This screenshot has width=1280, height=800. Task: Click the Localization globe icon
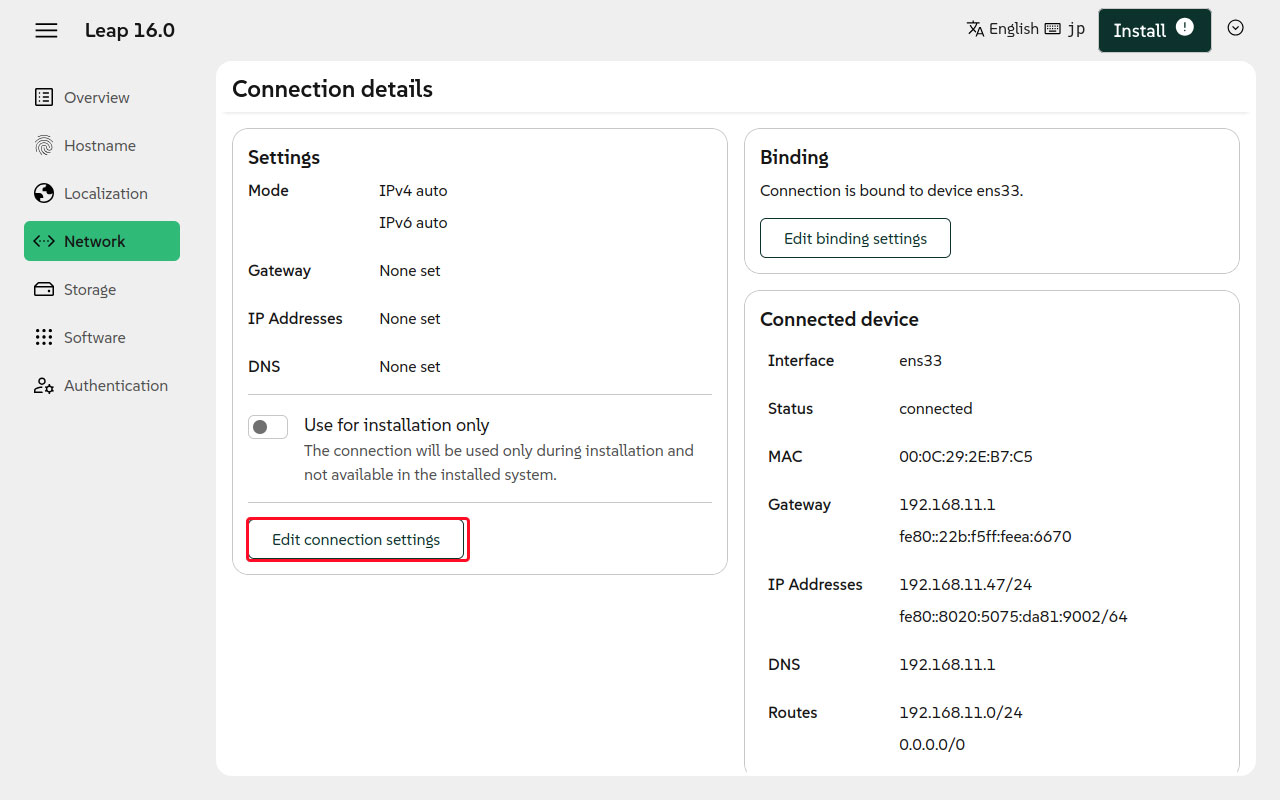[x=44, y=193]
